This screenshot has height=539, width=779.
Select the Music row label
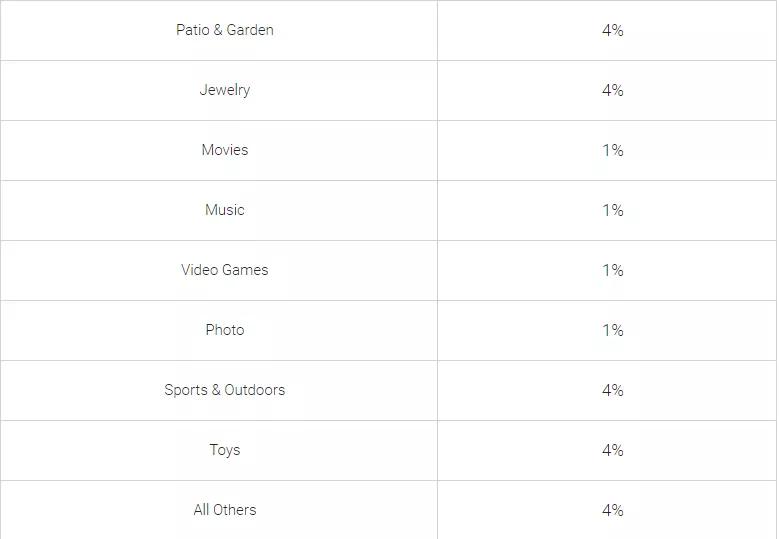pyautogui.click(x=224, y=210)
